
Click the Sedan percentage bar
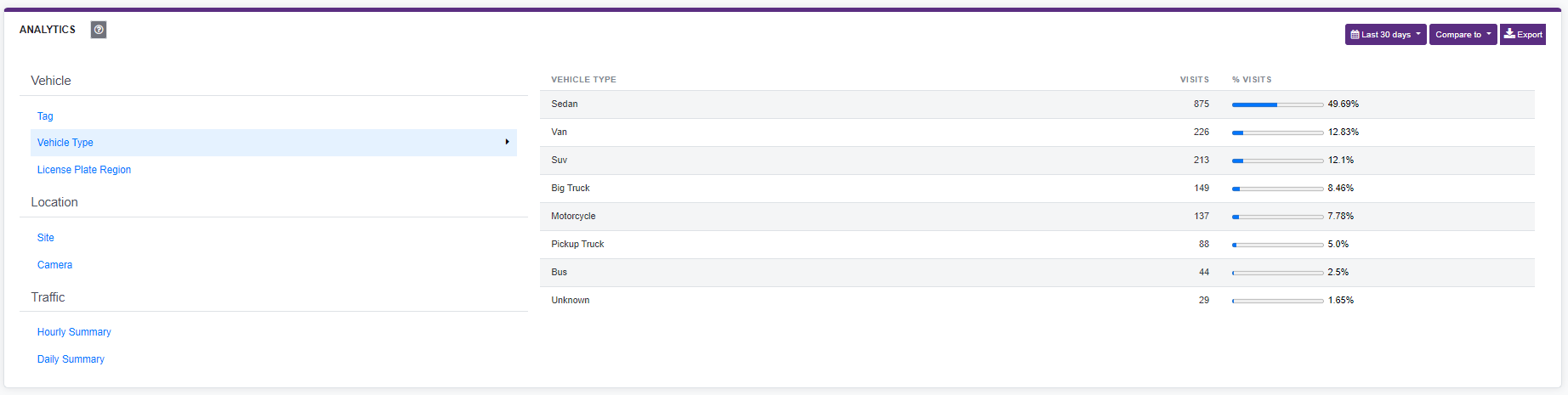(x=1277, y=104)
